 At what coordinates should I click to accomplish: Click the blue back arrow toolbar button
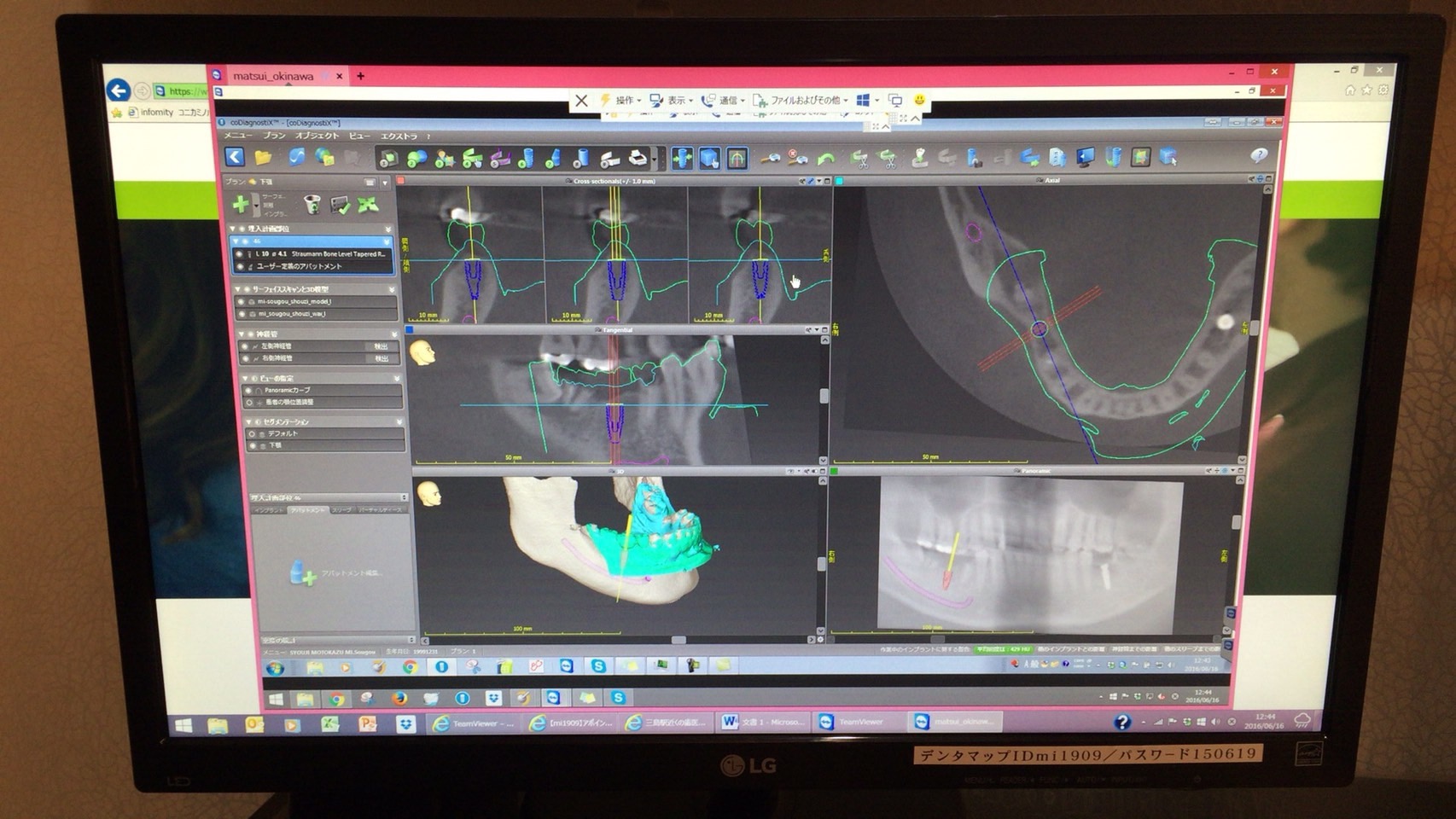coord(235,157)
